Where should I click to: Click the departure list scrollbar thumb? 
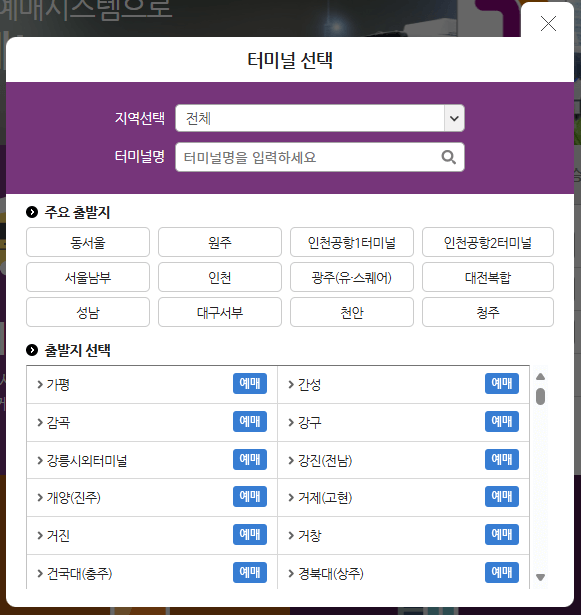click(x=540, y=396)
